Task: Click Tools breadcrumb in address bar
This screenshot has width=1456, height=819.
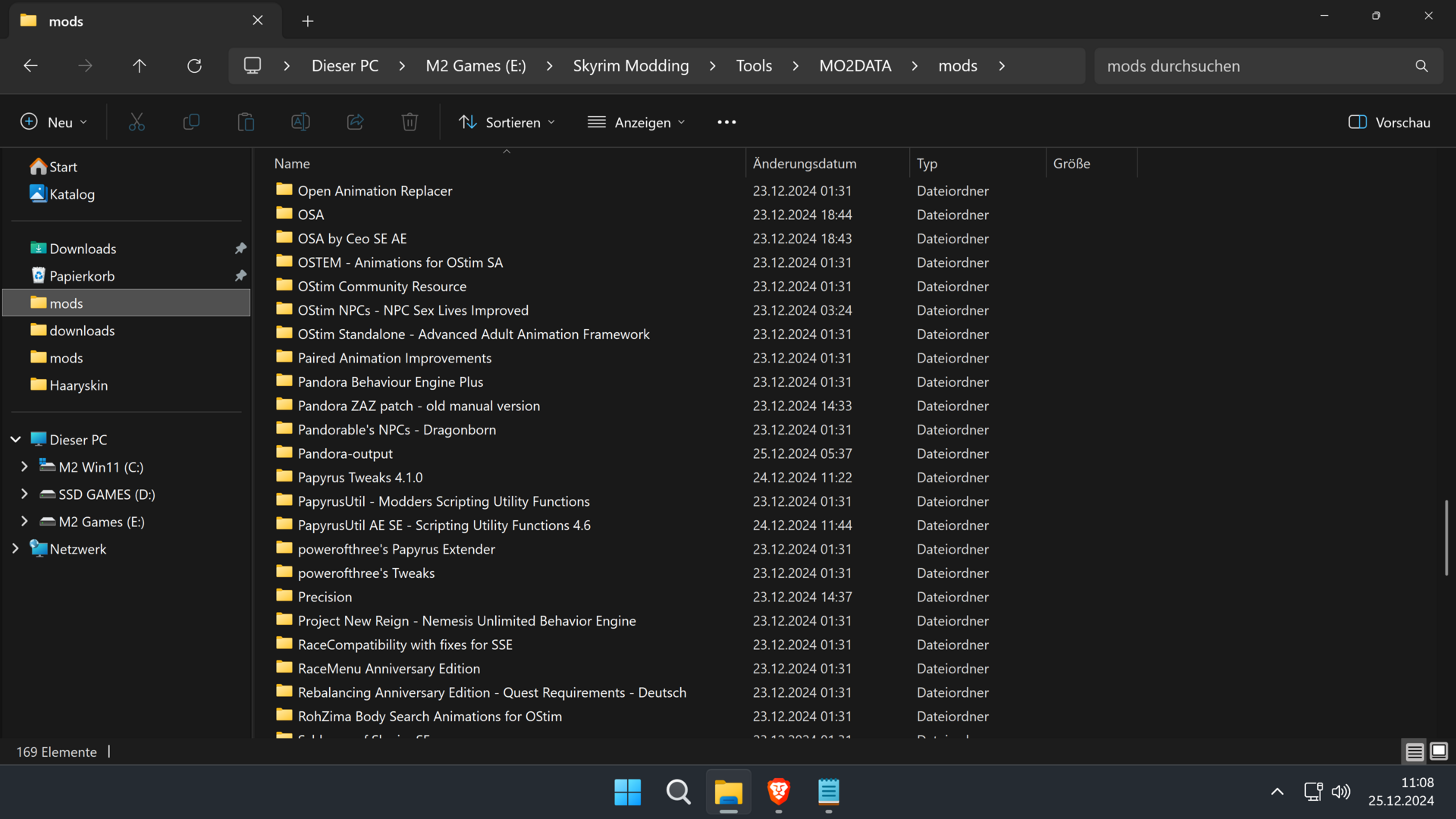Action: coord(754,66)
